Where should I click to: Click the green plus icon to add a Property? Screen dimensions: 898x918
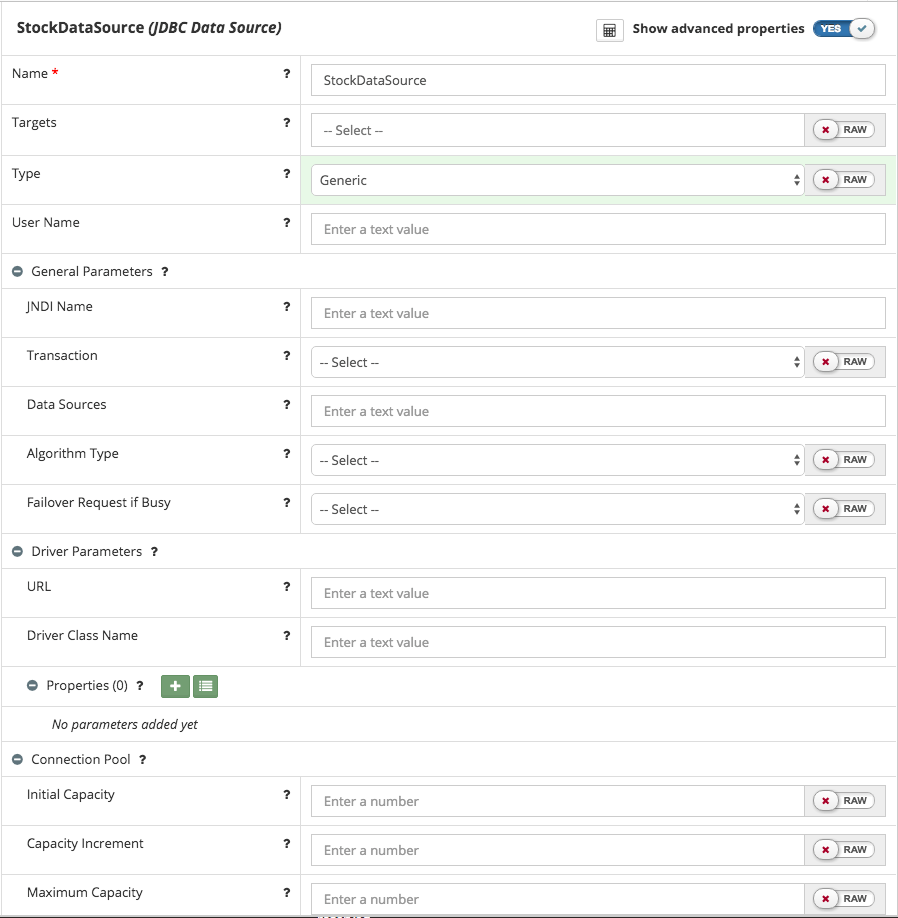174,687
